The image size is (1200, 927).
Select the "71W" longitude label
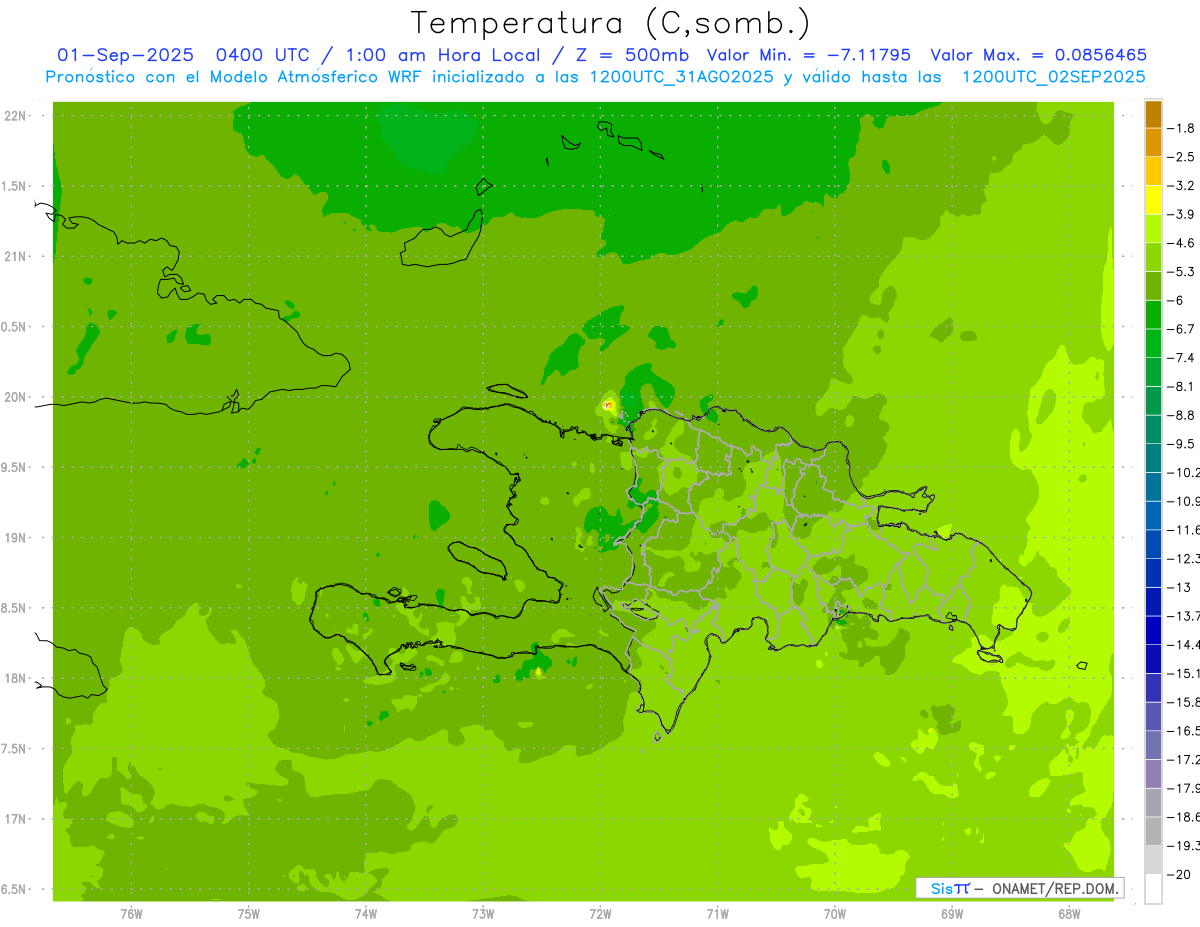[717, 914]
